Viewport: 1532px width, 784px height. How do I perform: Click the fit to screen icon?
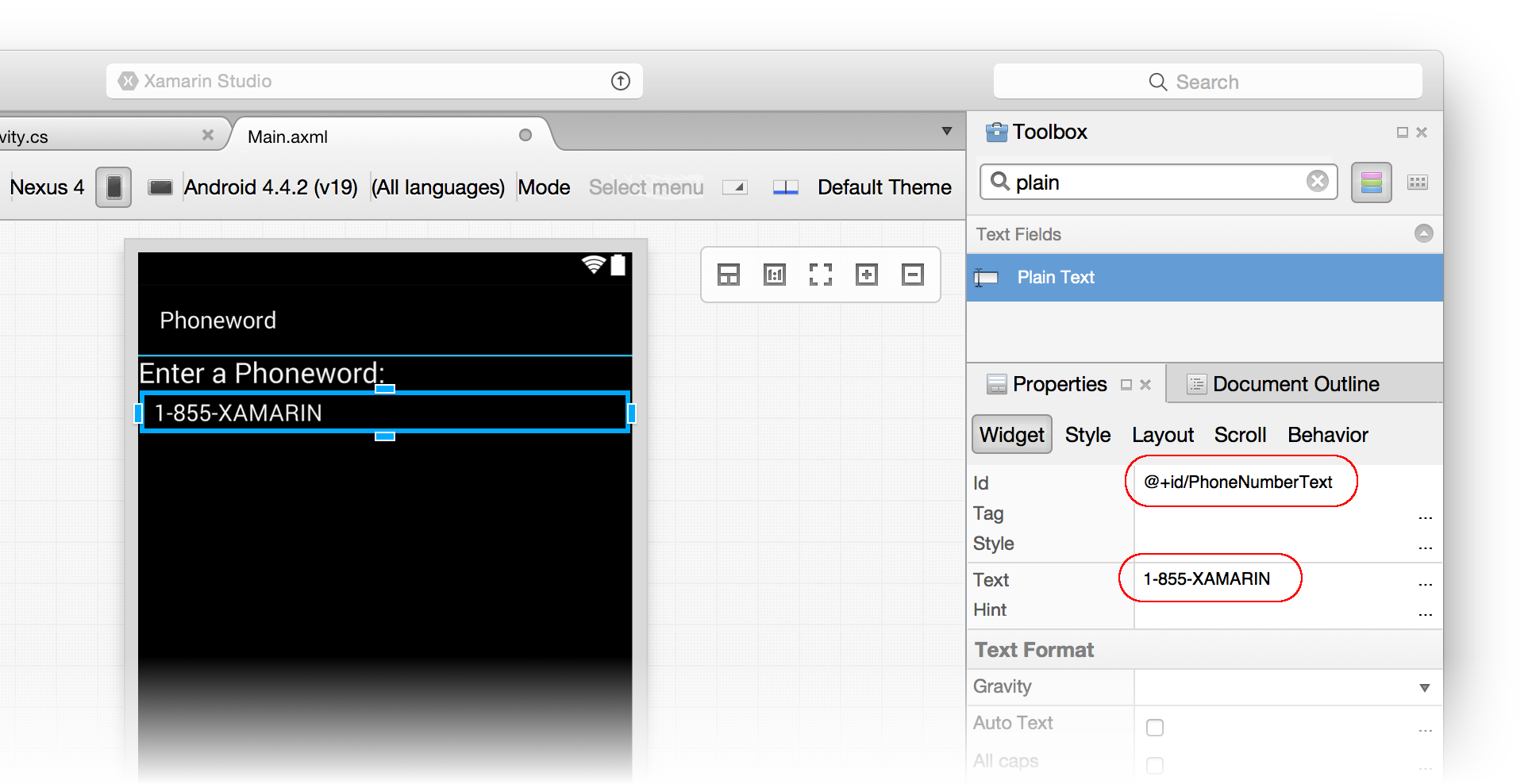tap(820, 275)
